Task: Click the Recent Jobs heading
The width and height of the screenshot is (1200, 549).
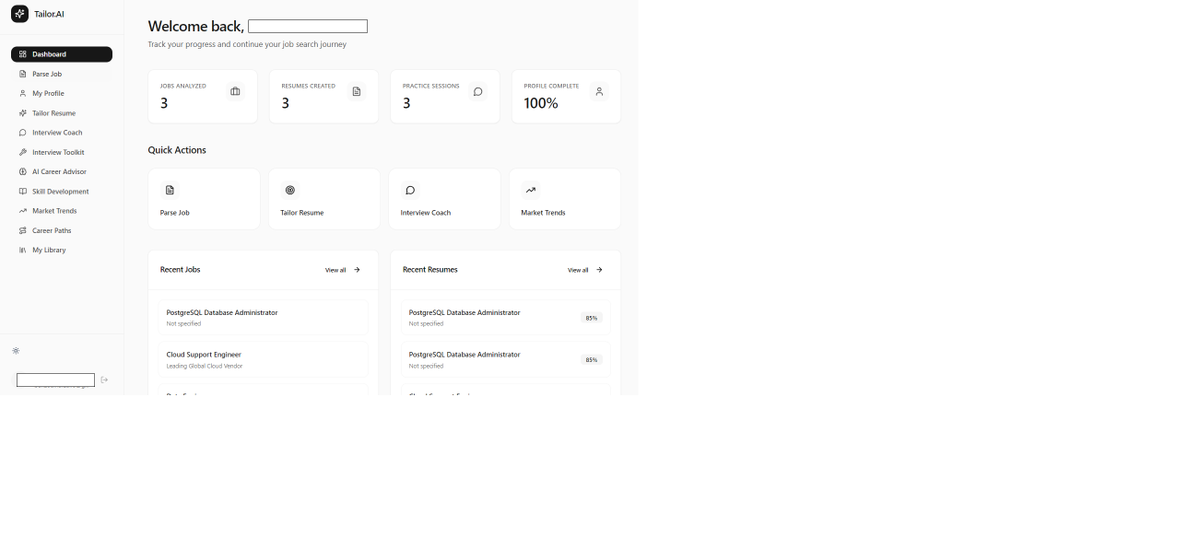Action: [x=180, y=270]
